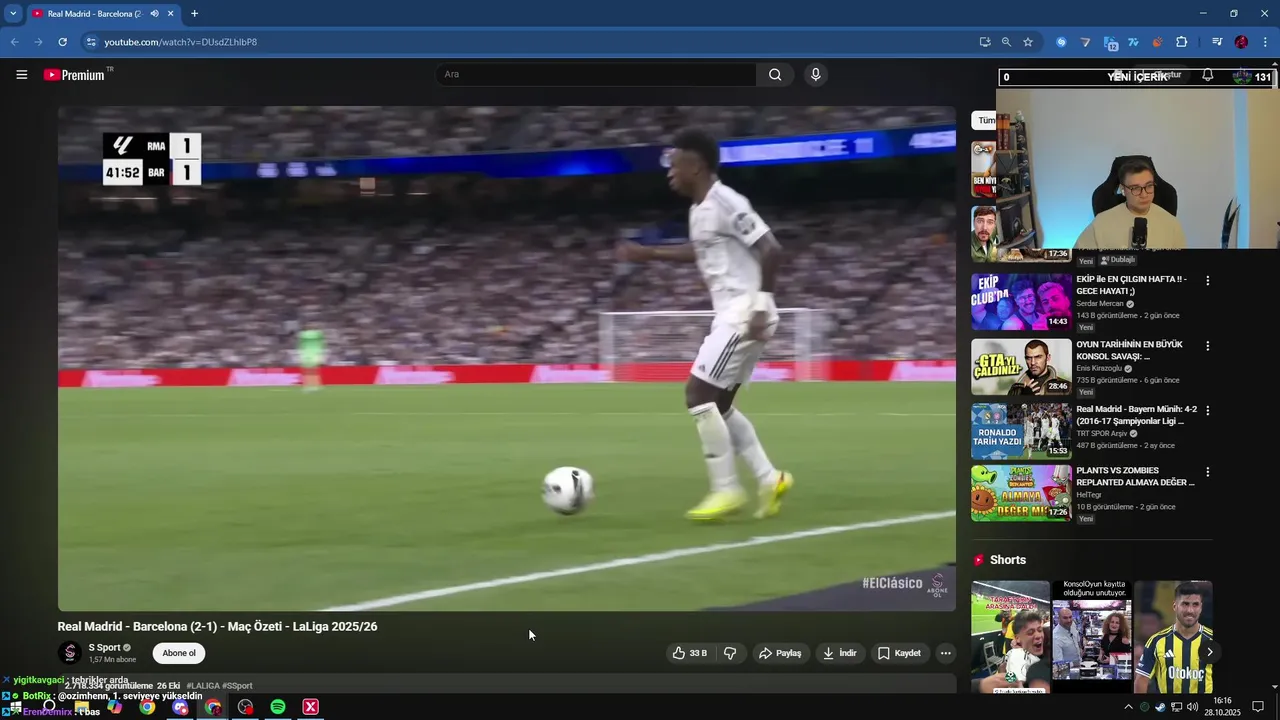Open options for Real Madrid - Bayern Münih video
This screenshot has width=1280, height=720.
pyautogui.click(x=1207, y=411)
